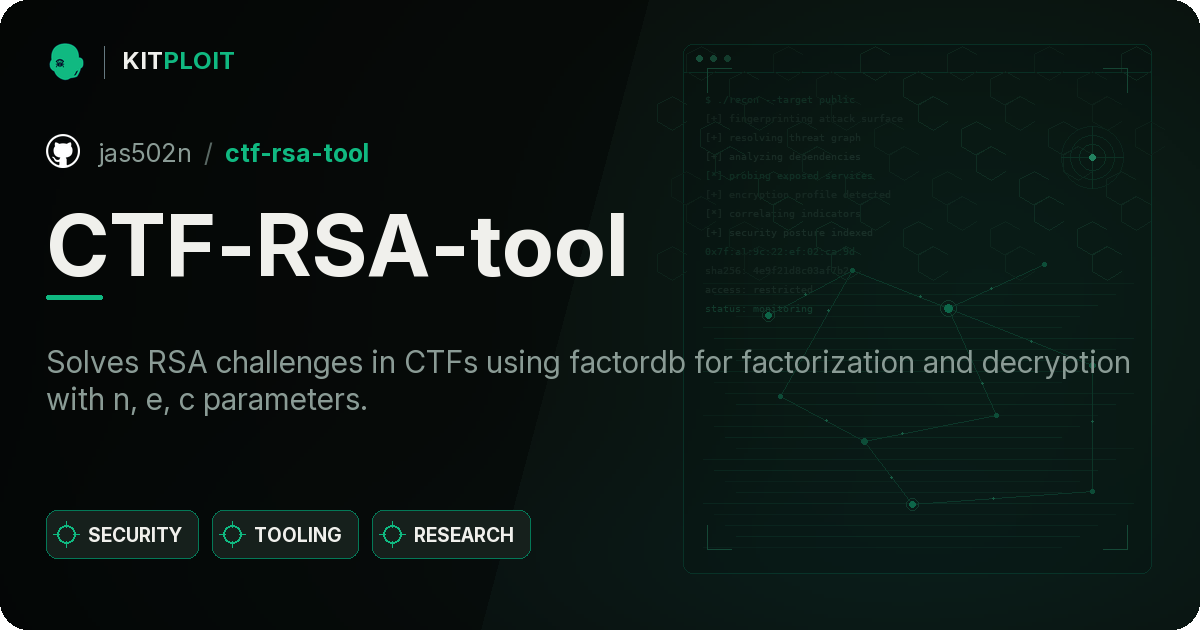The image size is (1200, 630).
Task: Click the radar target icon in terminal window
Action: [x=1092, y=157]
